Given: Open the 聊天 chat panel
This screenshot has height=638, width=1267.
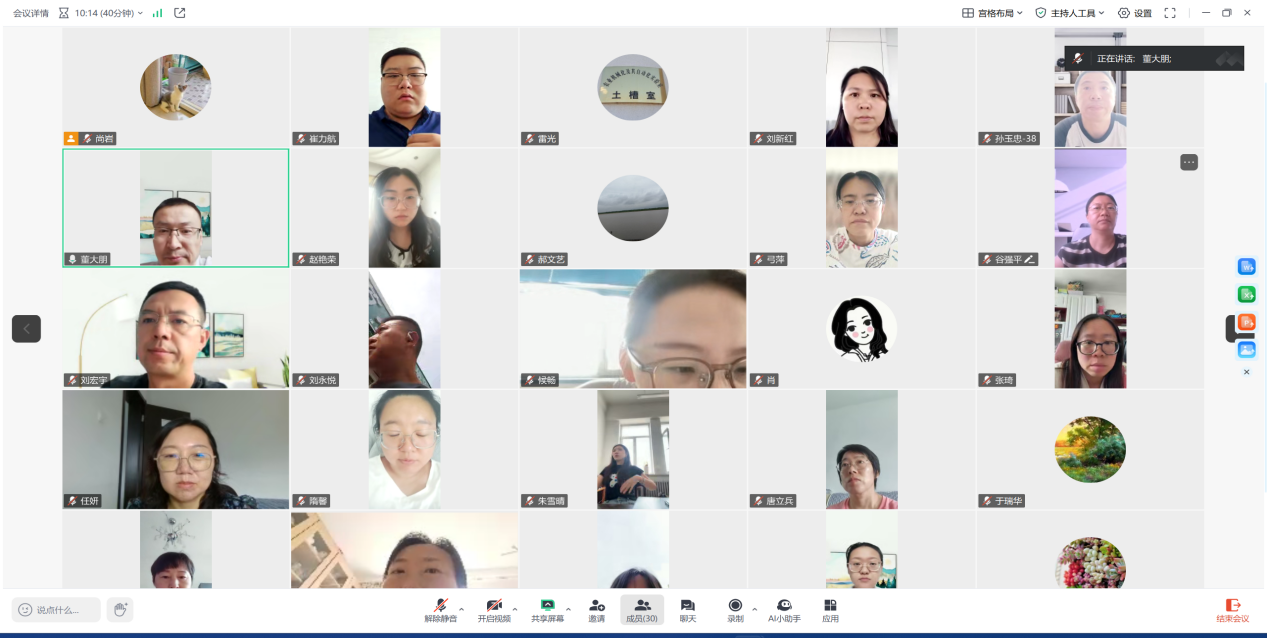Looking at the screenshot, I should pyautogui.click(x=688, y=610).
